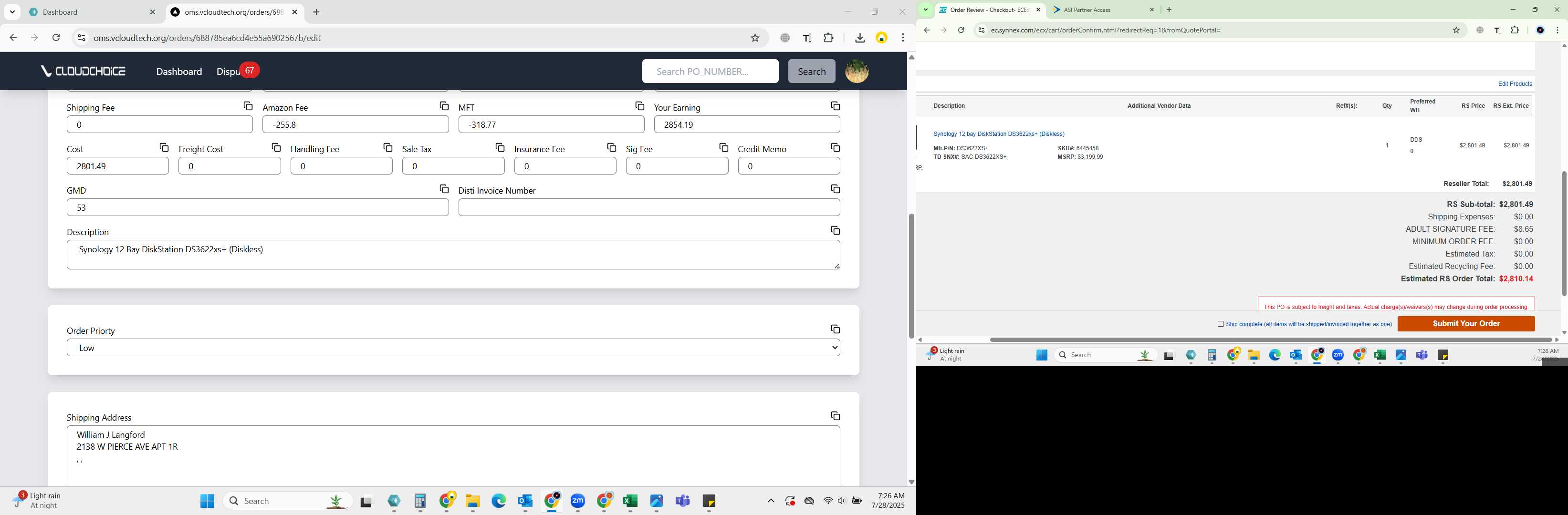Bookmark the OMS page with star icon
Image resolution: width=1568 pixels, height=515 pixels.
click(x=755, y=38)
